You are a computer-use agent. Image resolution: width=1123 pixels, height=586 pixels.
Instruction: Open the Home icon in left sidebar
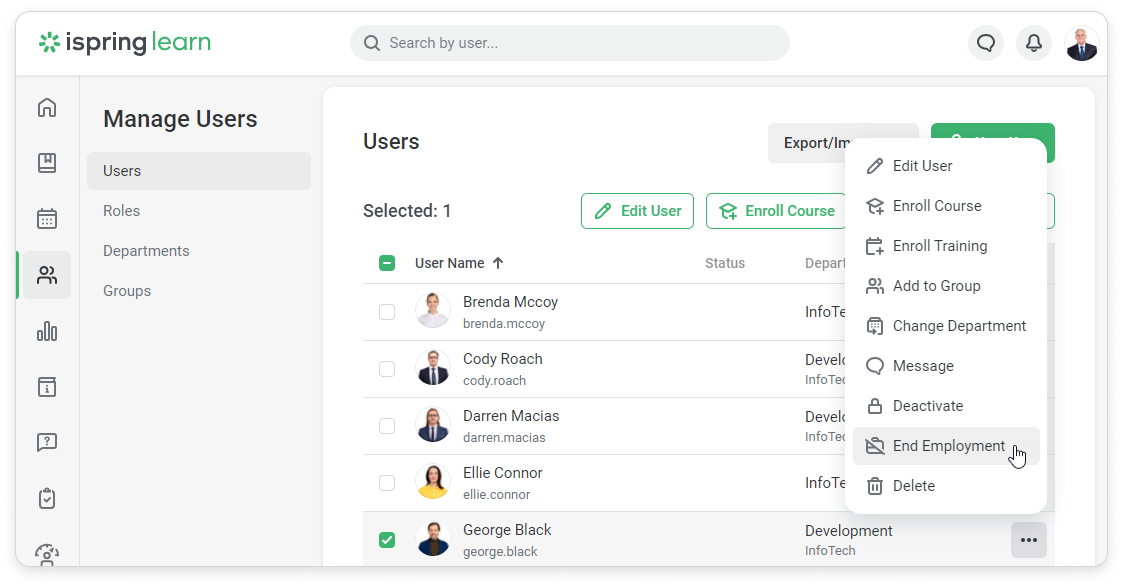[47, 108]
